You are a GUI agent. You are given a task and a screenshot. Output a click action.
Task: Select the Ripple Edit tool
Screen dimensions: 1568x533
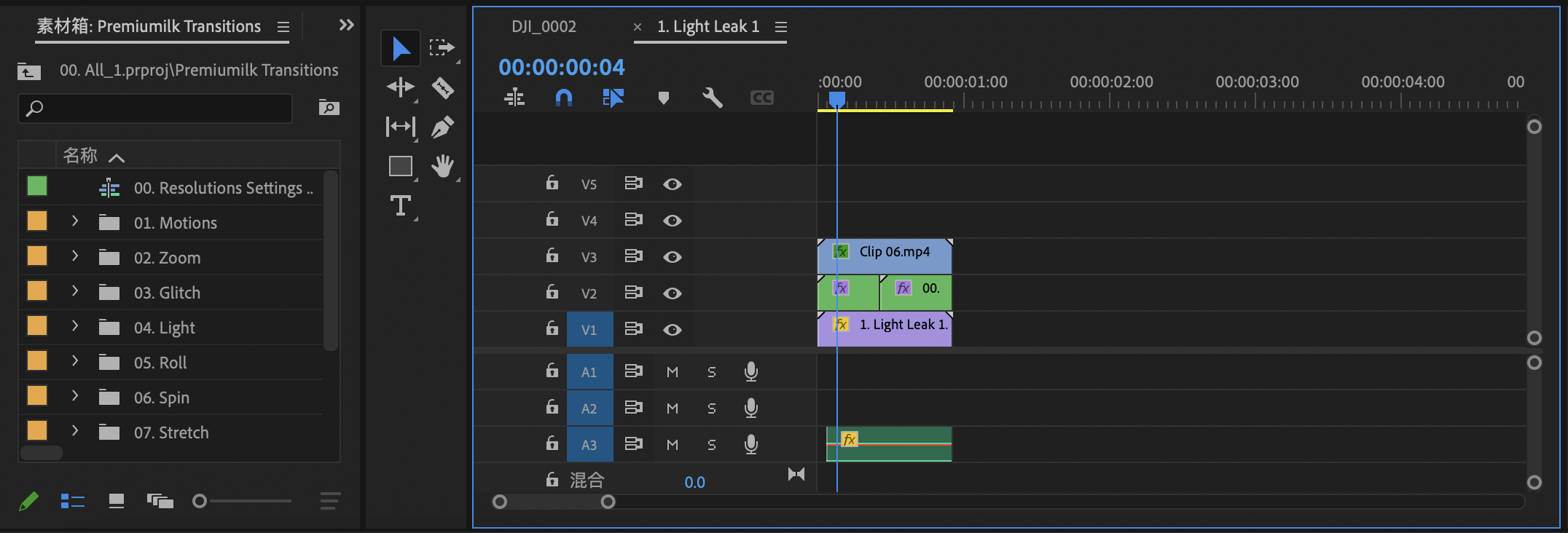point(400,88)
